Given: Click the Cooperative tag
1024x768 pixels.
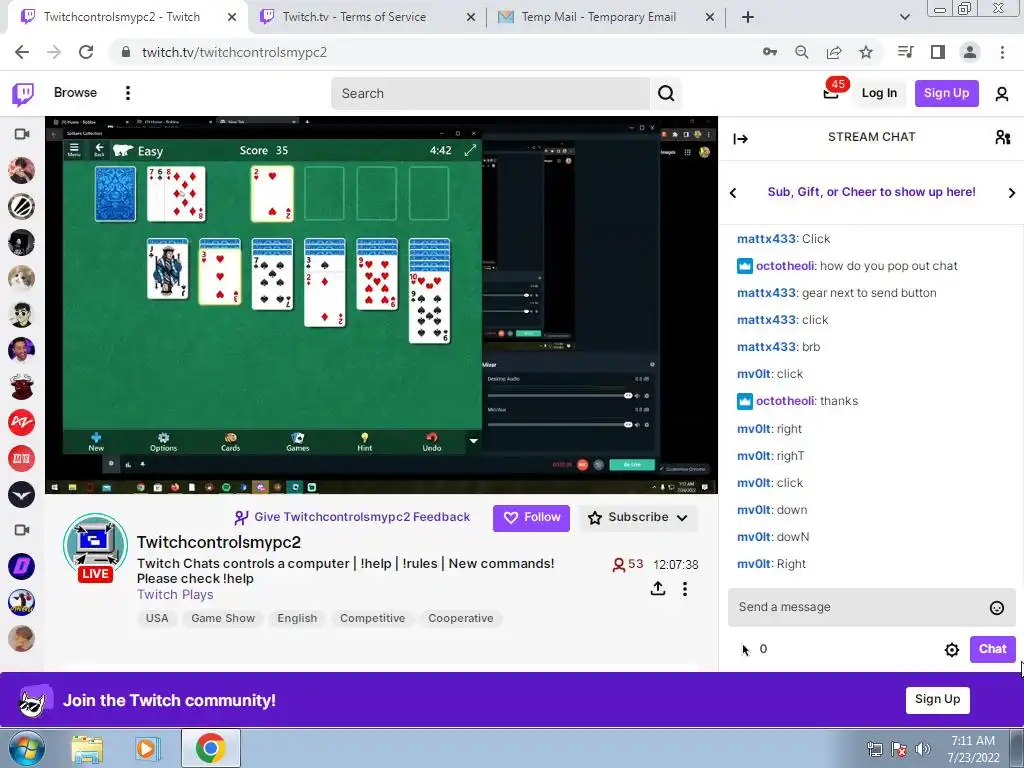Looking at the screenshot, I should (460, 618).
